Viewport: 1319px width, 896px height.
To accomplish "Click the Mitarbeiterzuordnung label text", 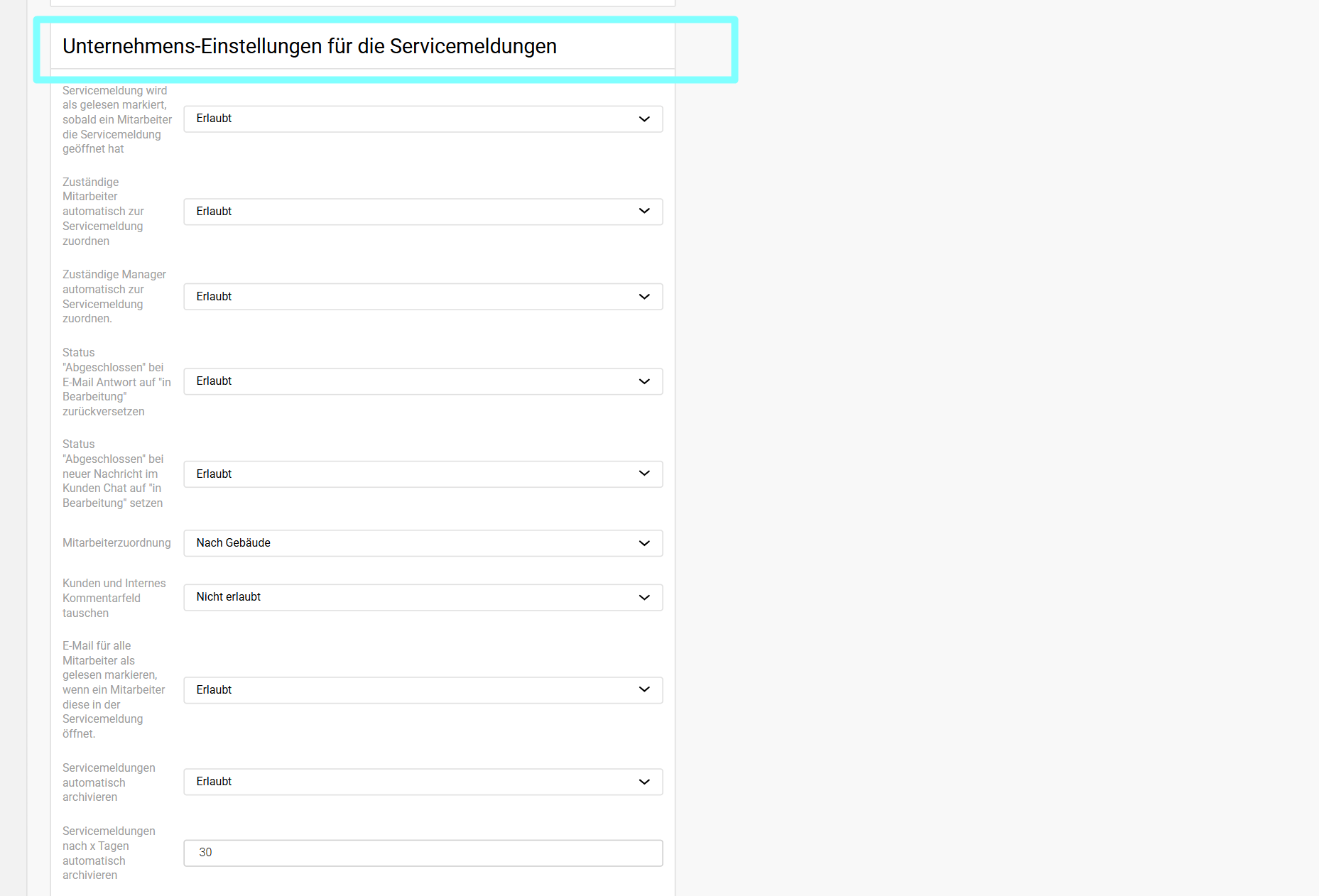I will click(116, 543).
